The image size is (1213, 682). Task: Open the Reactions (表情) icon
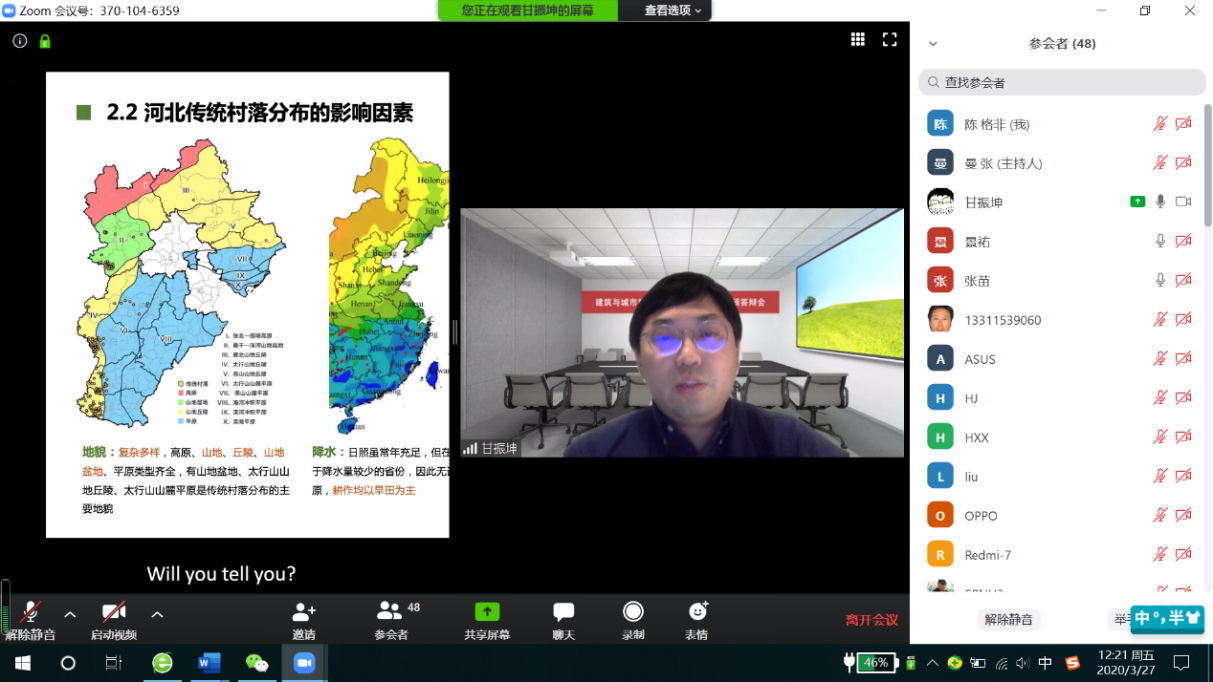click(698, 612)
